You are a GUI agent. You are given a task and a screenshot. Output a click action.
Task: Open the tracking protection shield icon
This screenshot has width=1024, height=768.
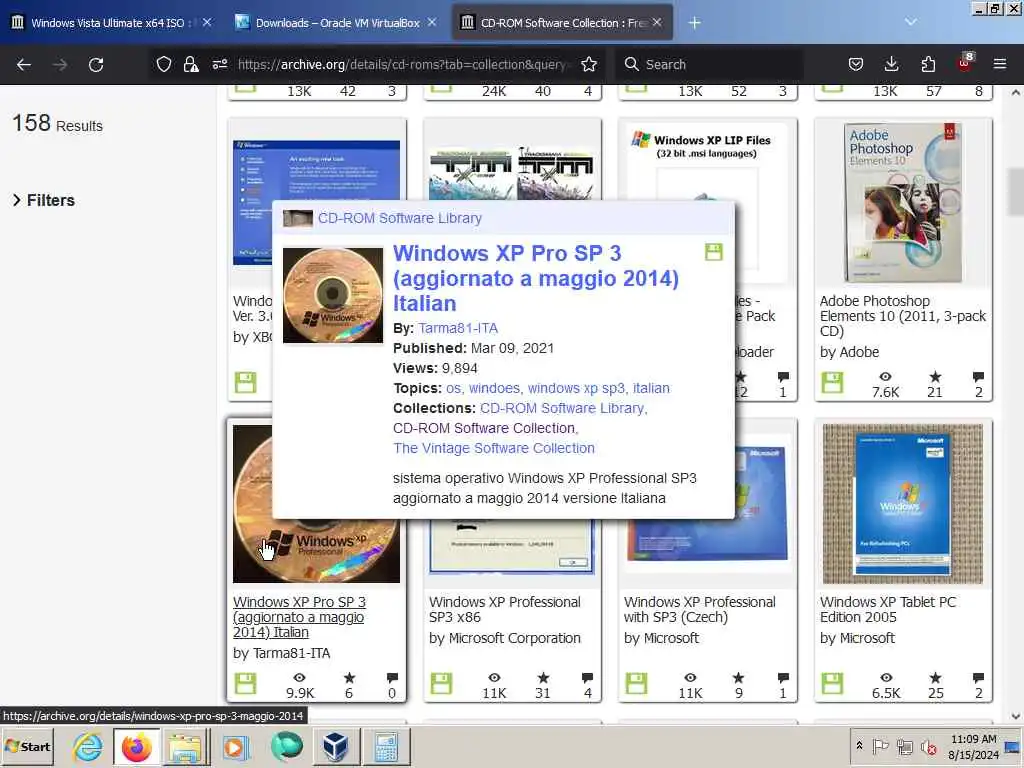[x=164, y=64]
